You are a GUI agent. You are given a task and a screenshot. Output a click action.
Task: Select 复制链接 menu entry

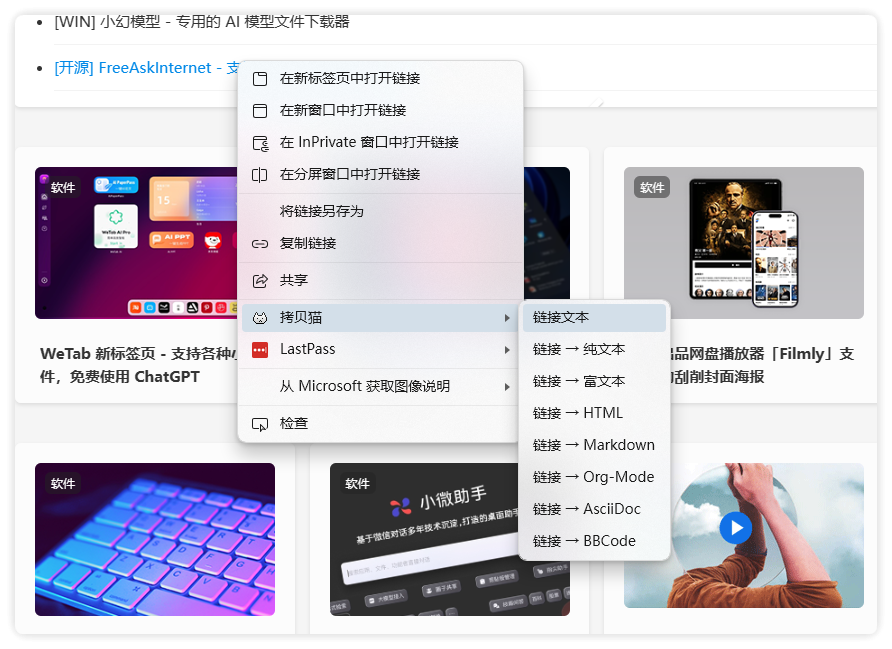[x=380, y=243]
